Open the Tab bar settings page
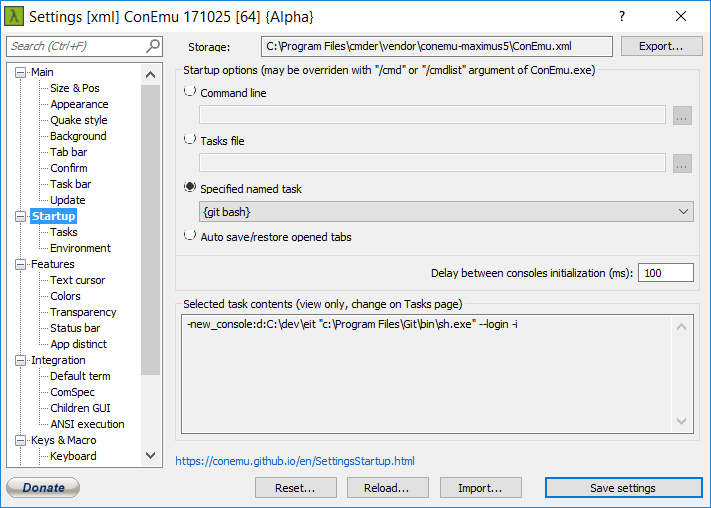 68,152
